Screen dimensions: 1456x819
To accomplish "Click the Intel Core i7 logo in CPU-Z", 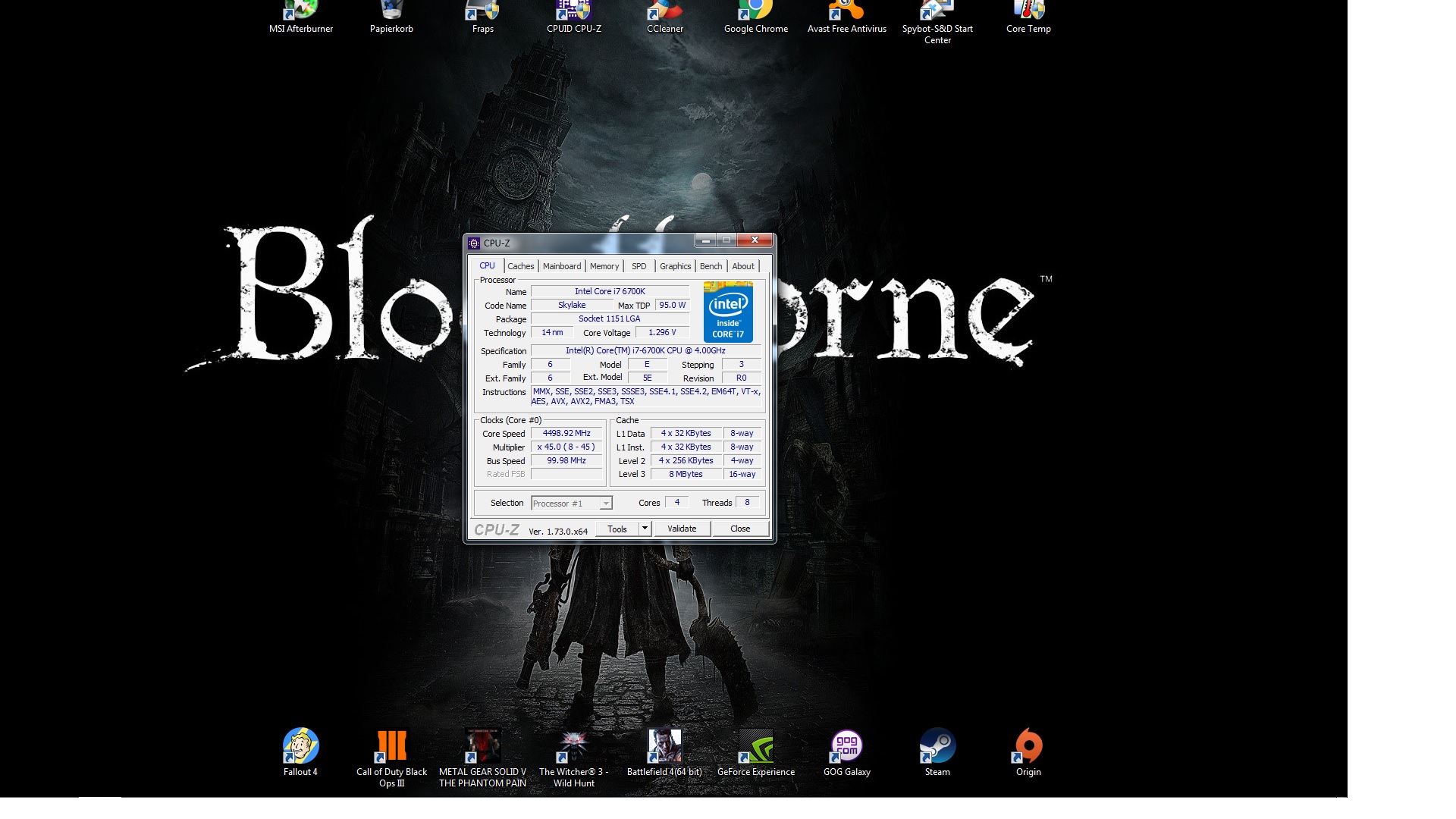I will point(728,312).
